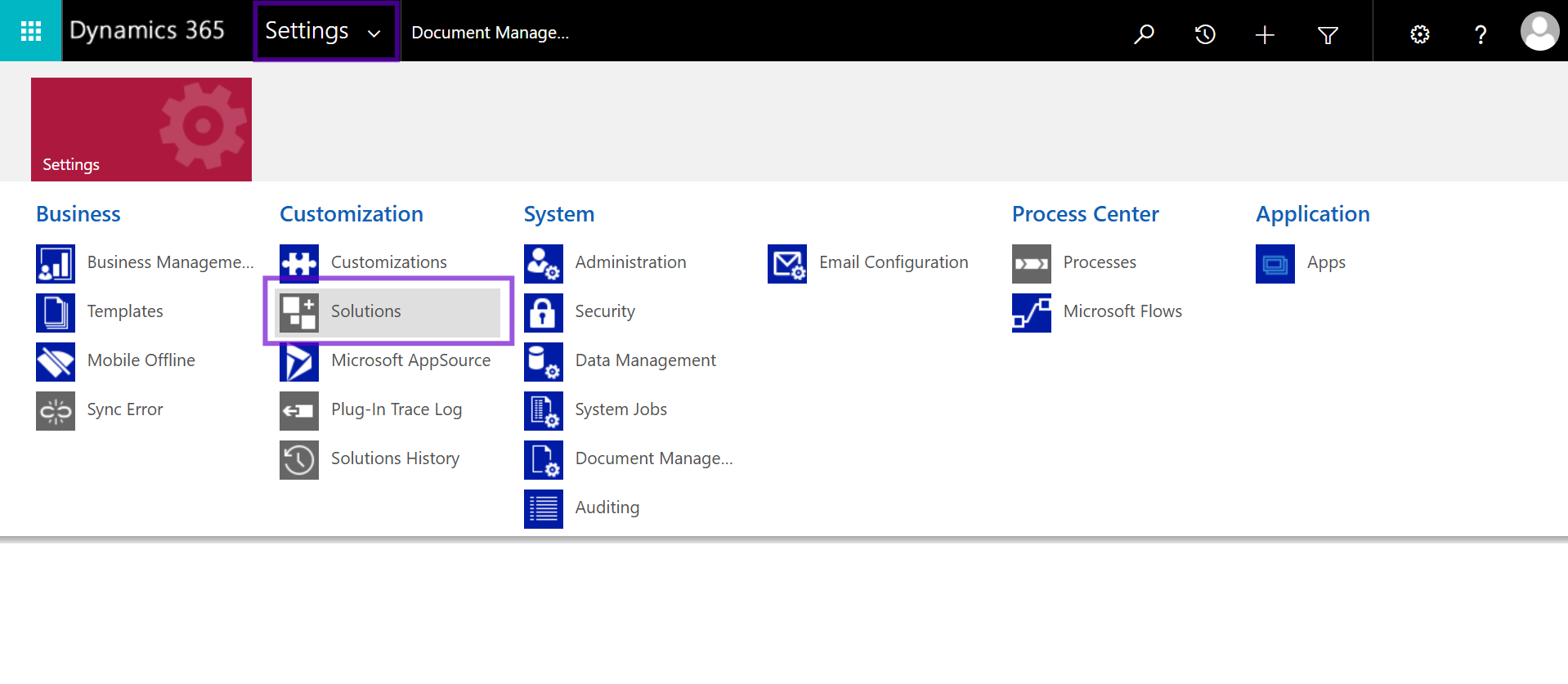Screen dimensions: 1568x684
Task: Open Business Management menu item
Action: pyautogui.click(x=170, y=262)
